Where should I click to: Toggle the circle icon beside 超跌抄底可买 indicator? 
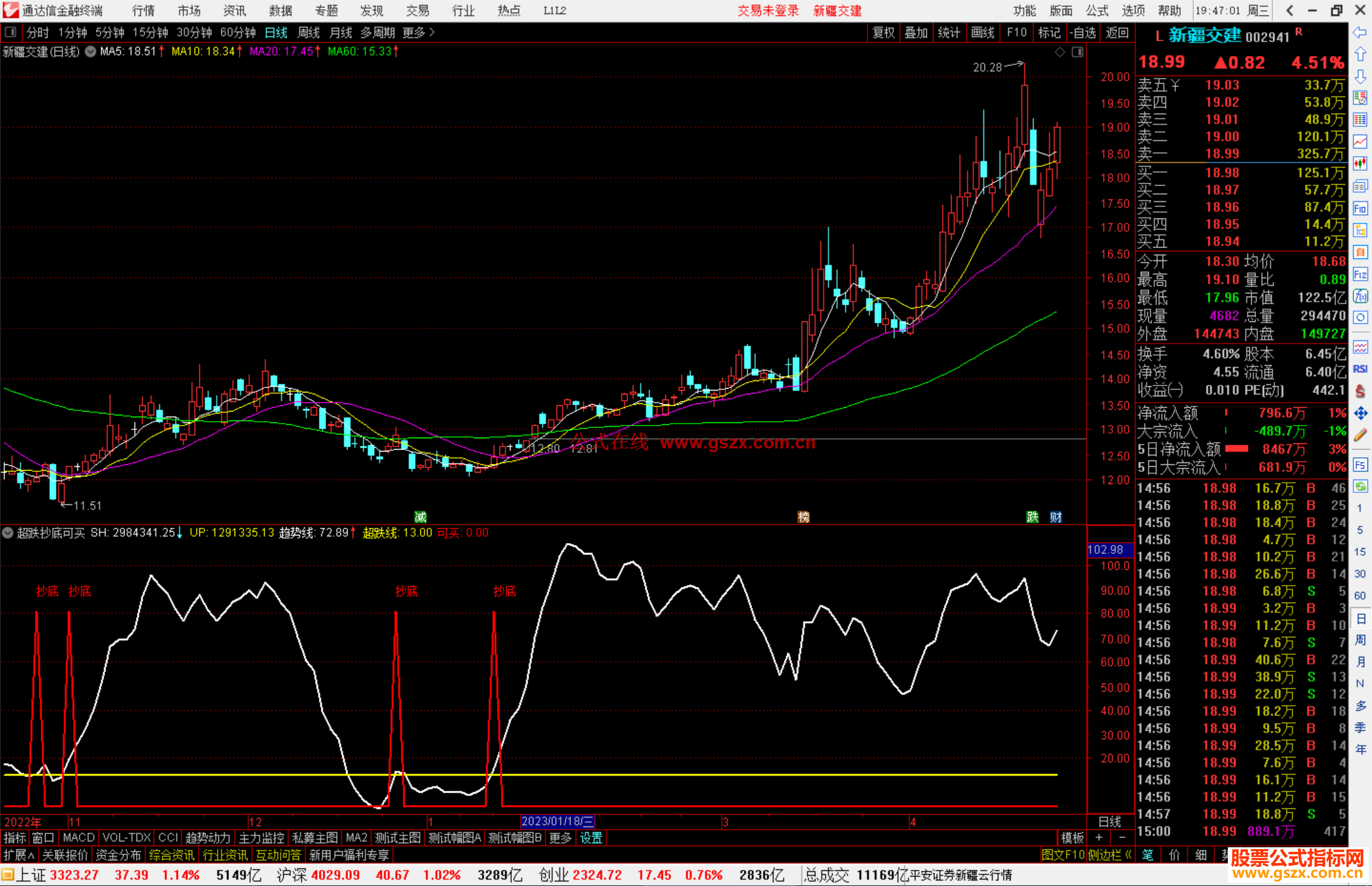click(x=8, y=533)
